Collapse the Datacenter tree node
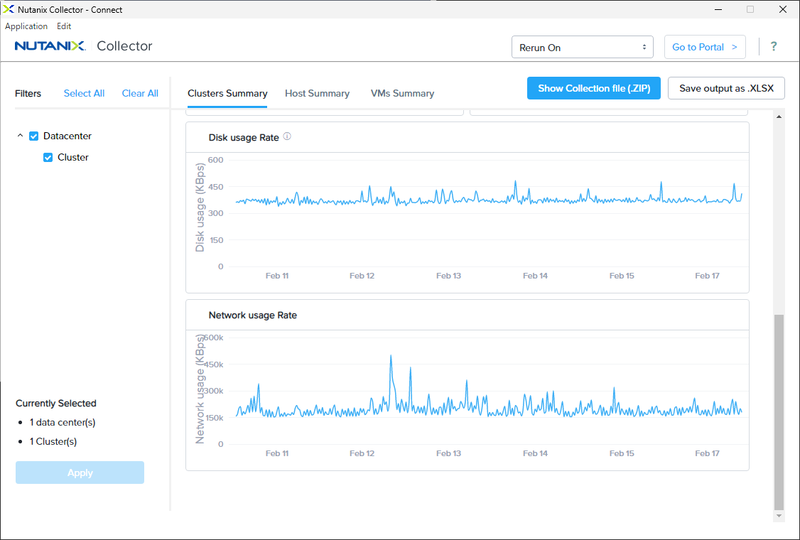 [x=20, y=136]
